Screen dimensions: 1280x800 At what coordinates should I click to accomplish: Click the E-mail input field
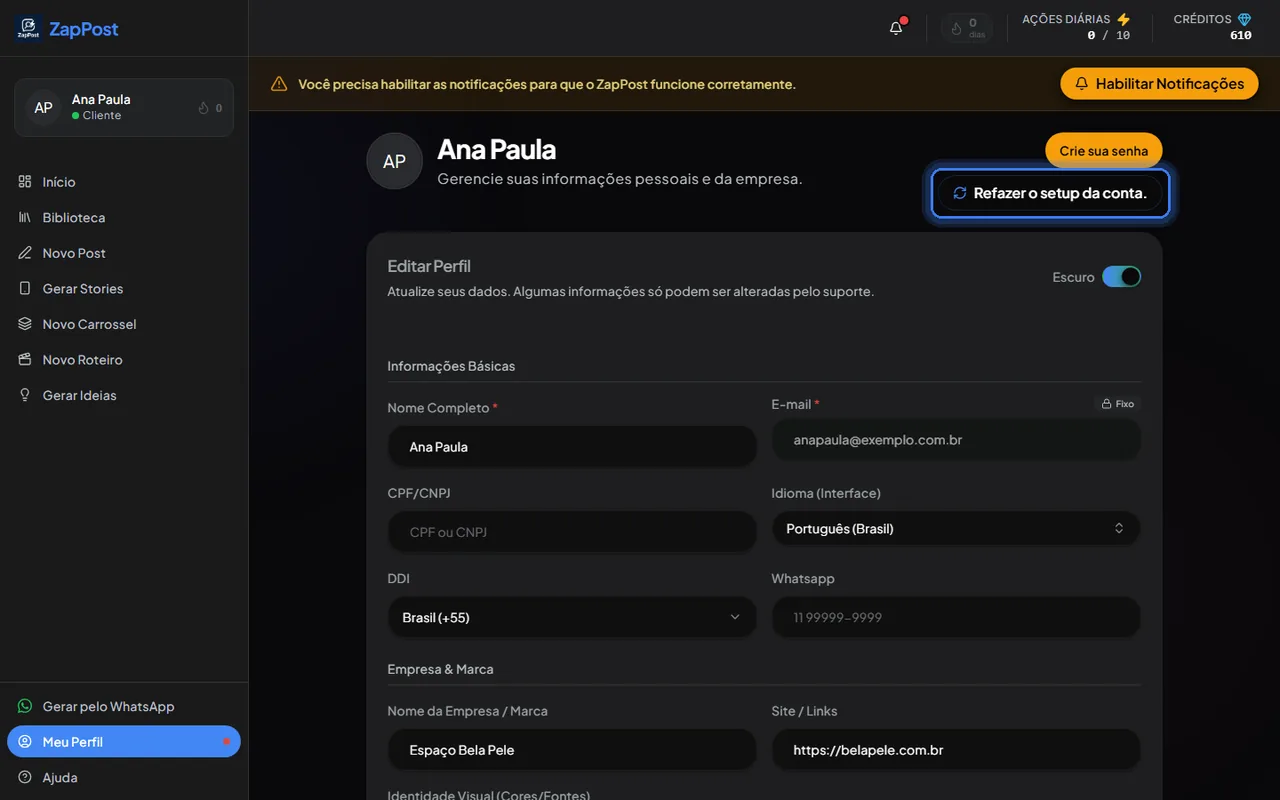[x=956, y=439]
